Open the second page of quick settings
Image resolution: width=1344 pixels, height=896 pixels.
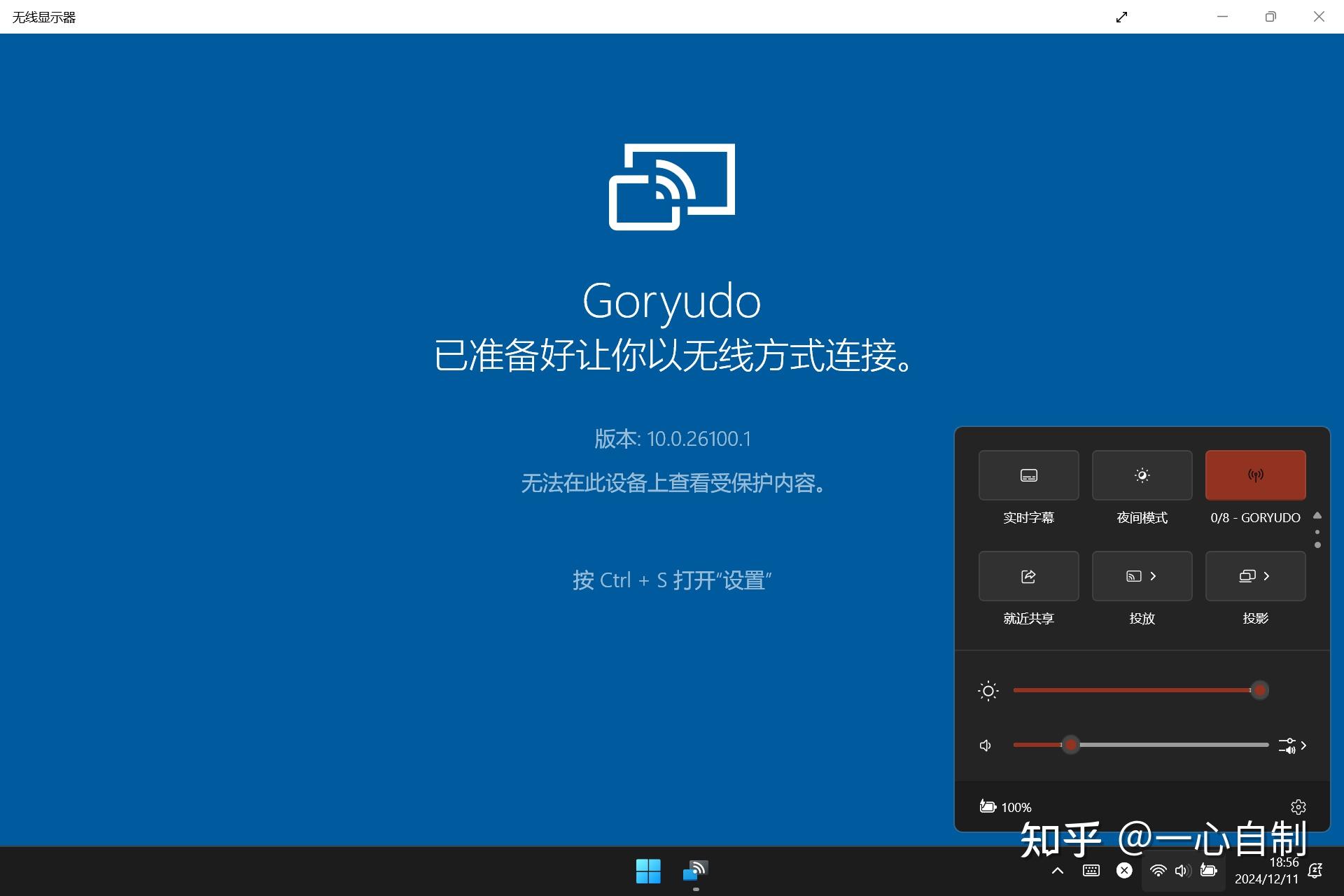click(1317, 533)
